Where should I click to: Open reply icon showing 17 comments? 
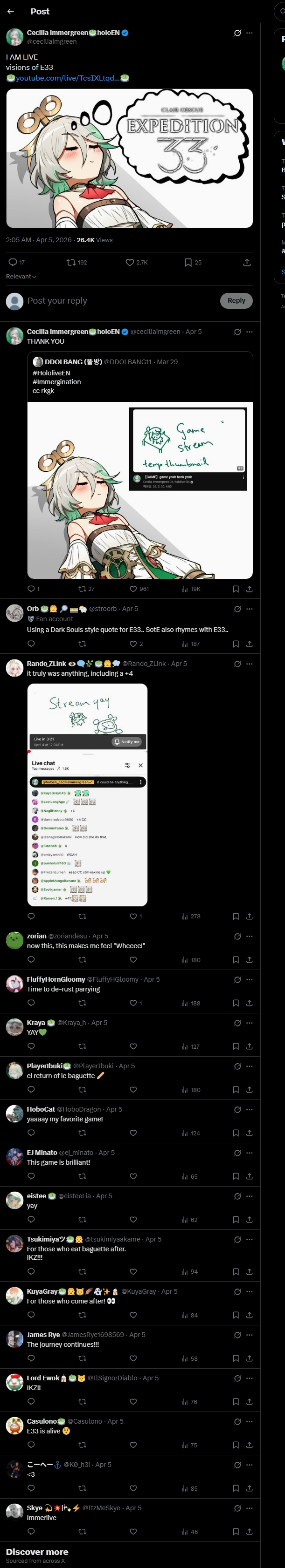16,262
